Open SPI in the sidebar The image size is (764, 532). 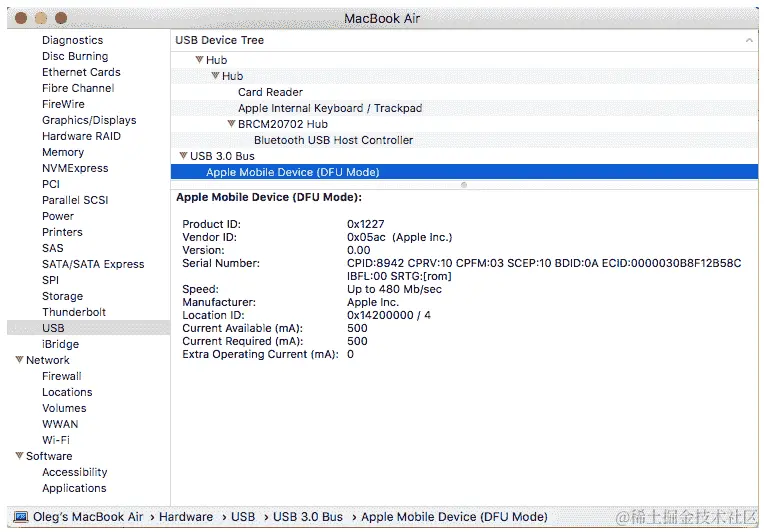pyautogui.click(x=50, y=280)
